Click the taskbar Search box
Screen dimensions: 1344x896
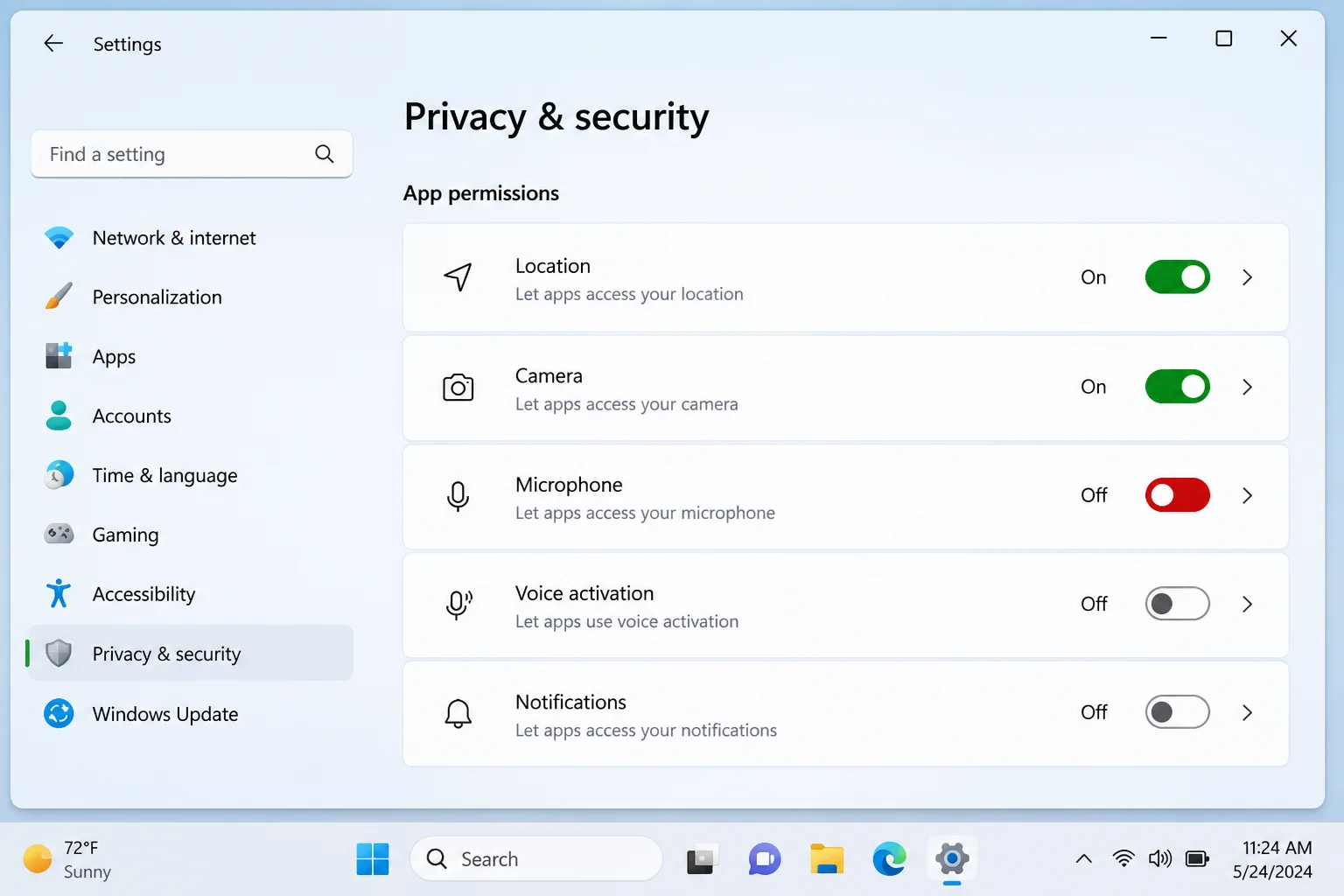(x=535, y=859)
